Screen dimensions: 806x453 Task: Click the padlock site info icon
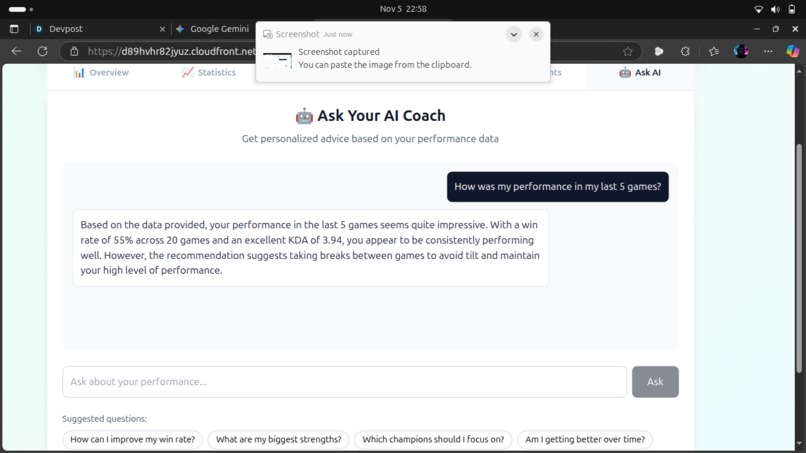click(74, 51)
